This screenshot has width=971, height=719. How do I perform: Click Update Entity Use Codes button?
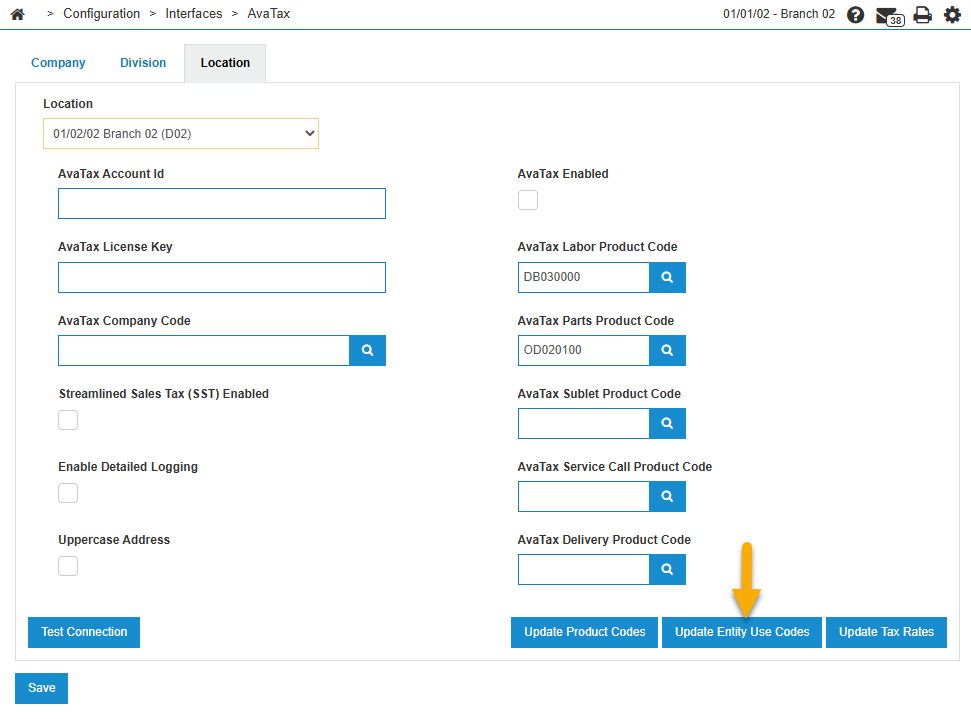[742, 632]
